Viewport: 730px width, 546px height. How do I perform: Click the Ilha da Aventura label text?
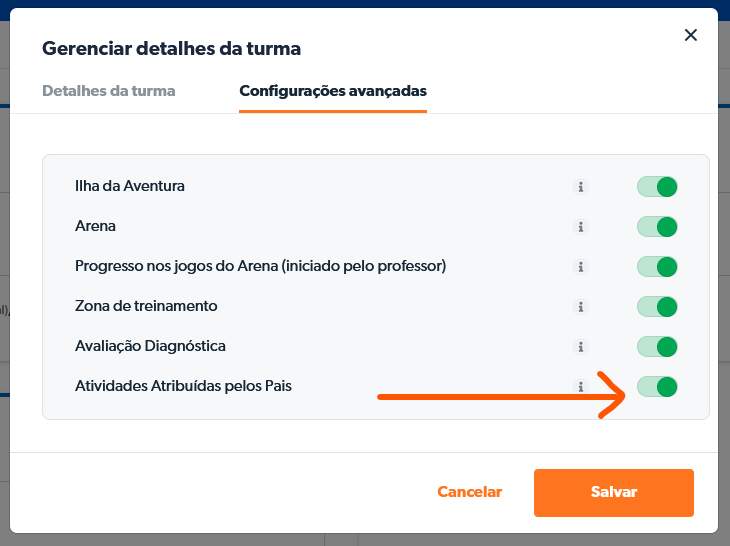[x=129, y=186]
